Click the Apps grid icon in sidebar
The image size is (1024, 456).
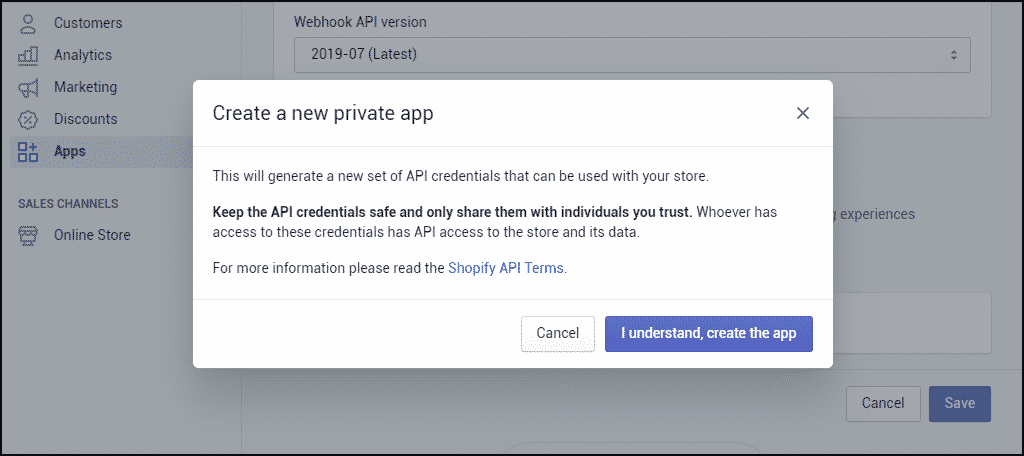(x=28, y=152)
